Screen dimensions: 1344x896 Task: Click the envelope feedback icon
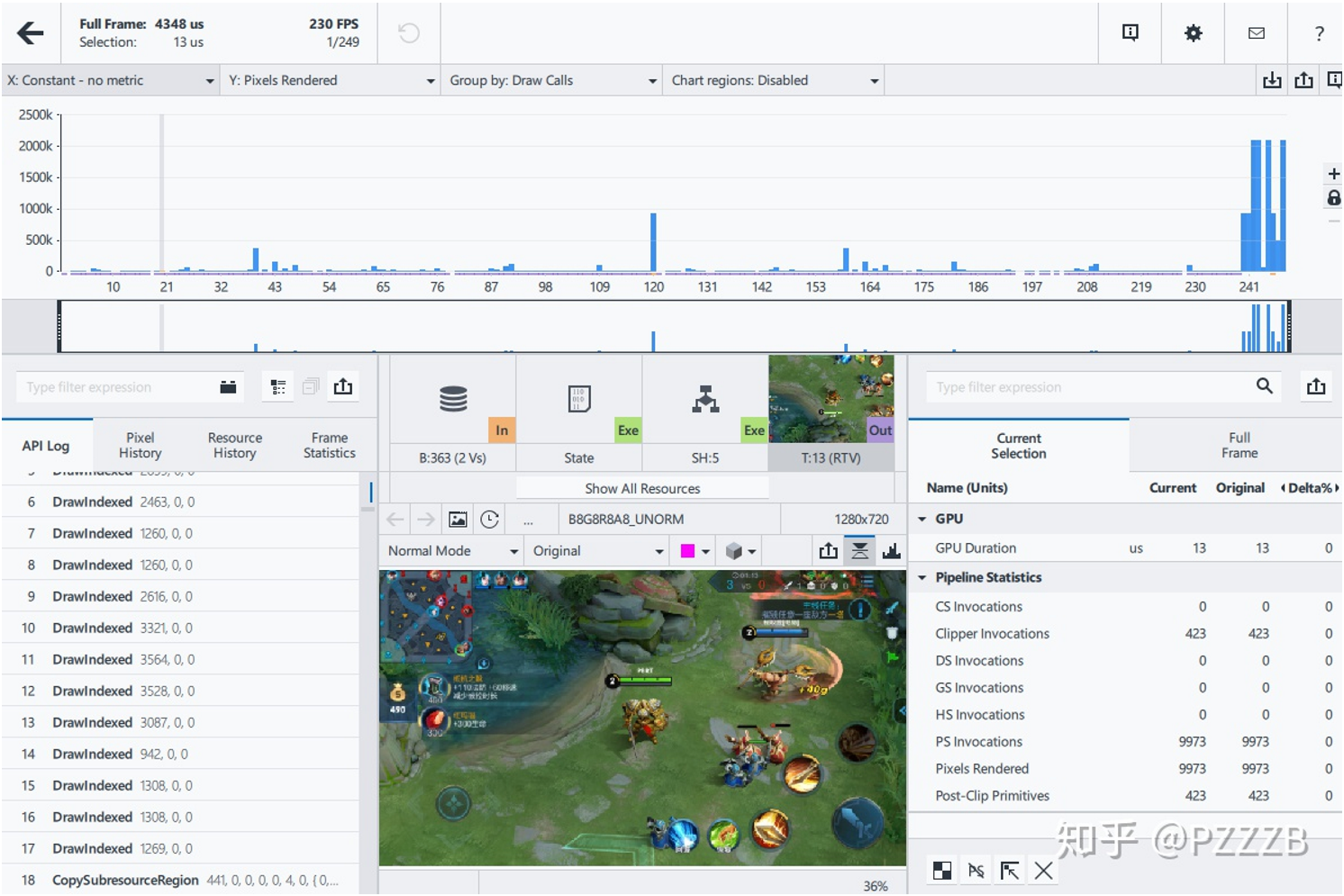1256,33
